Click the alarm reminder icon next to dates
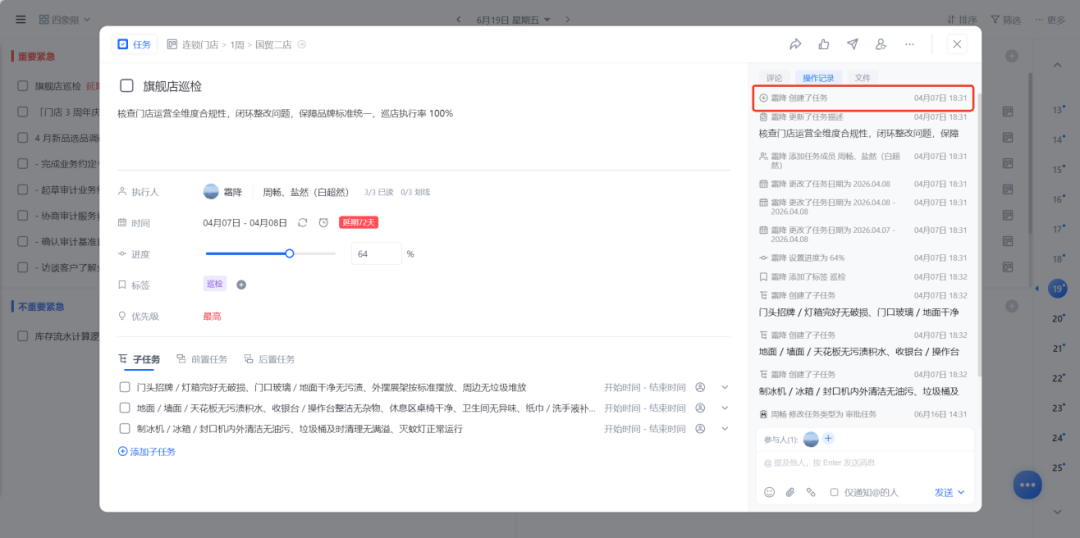 pyautogui.click(x=323, y=223)
